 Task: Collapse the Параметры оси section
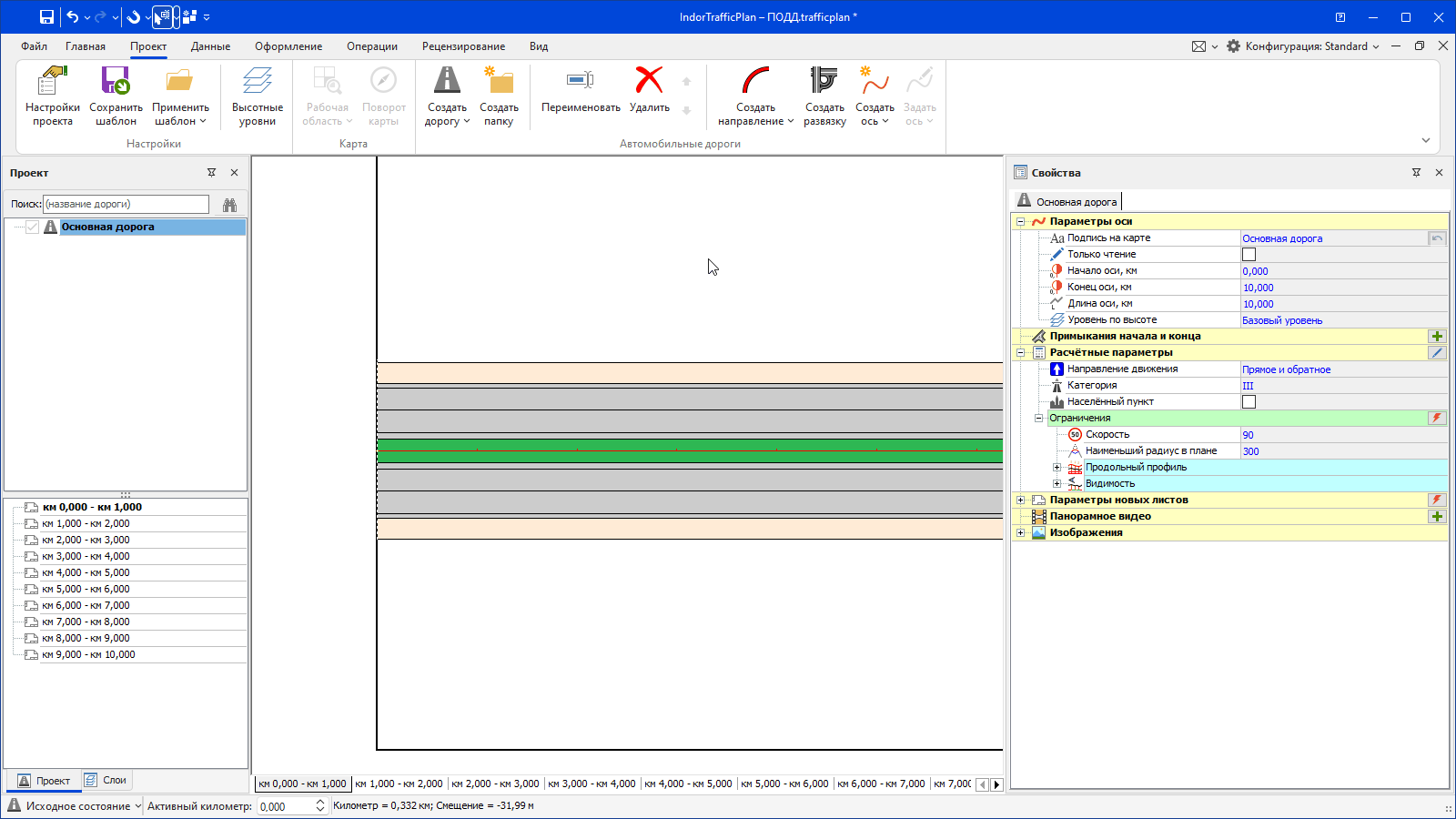click(1021, 222)
